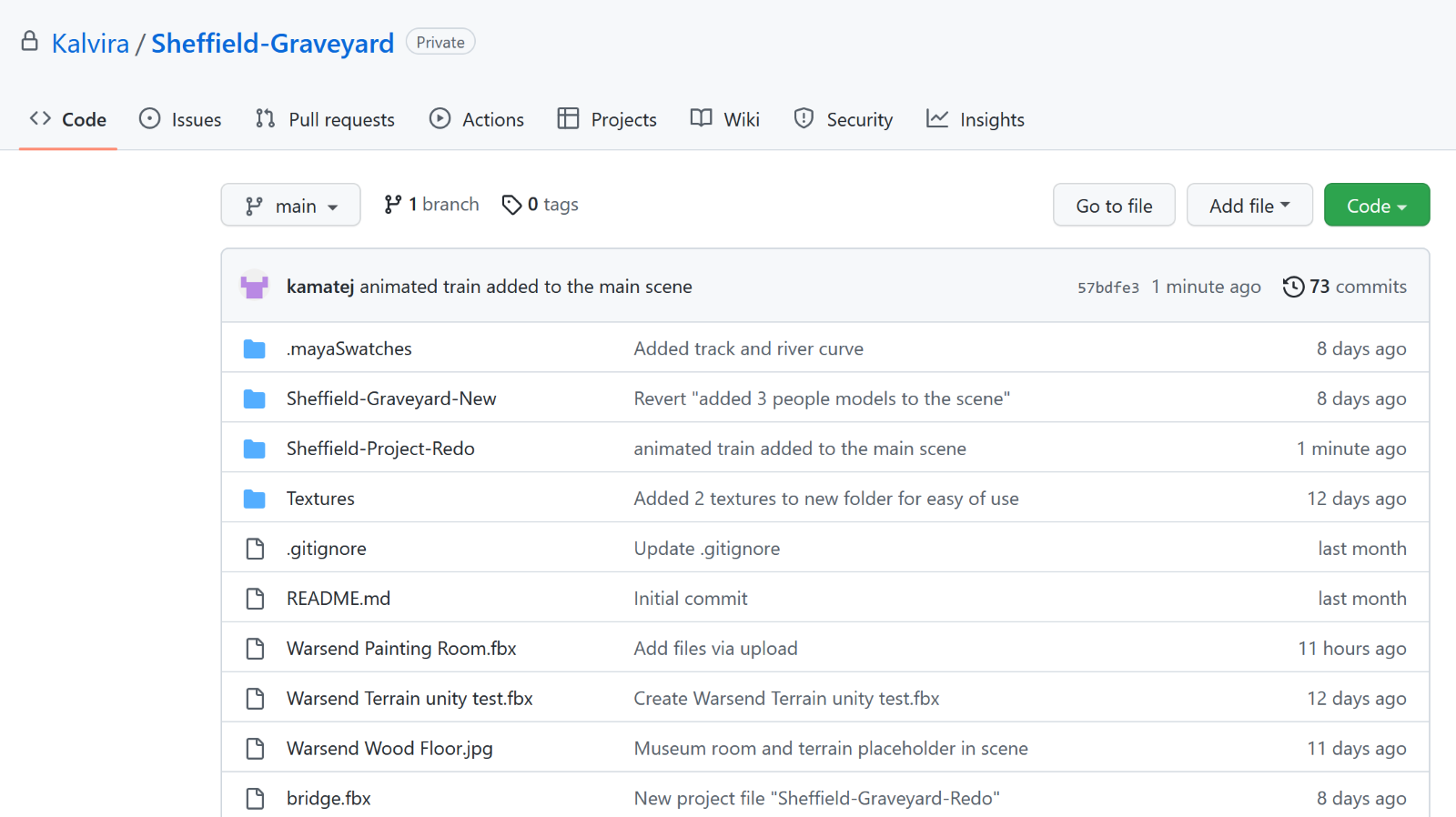Click the lock icon beside Kalvira
The image size is (1456, 817).
(30, 41)
